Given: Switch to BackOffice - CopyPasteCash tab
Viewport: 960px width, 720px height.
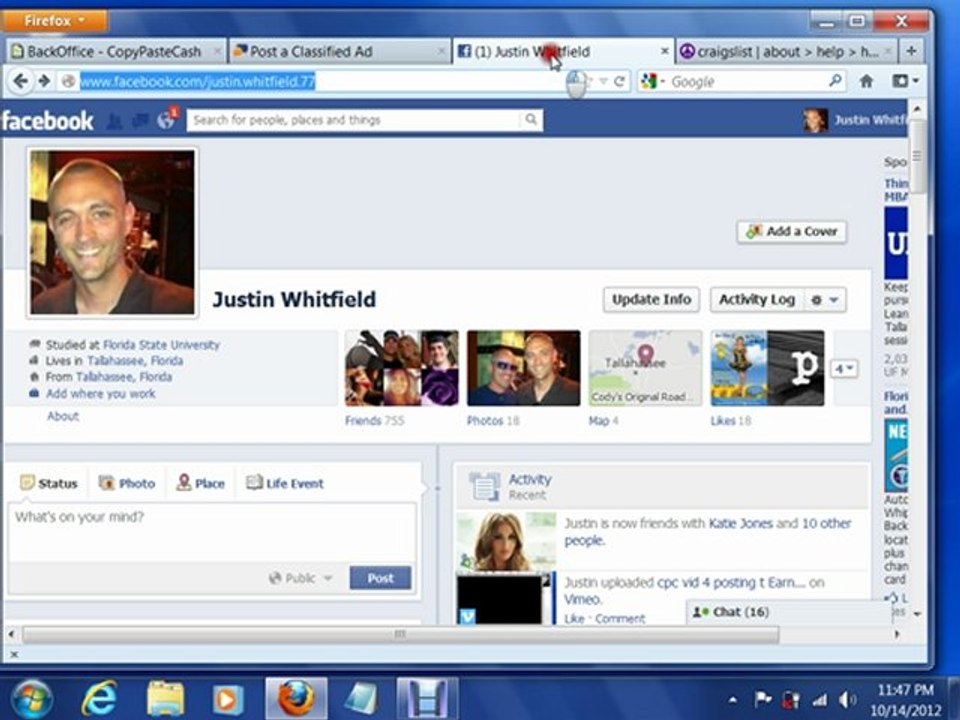Looking at the screenshot, I should (115, 51).
